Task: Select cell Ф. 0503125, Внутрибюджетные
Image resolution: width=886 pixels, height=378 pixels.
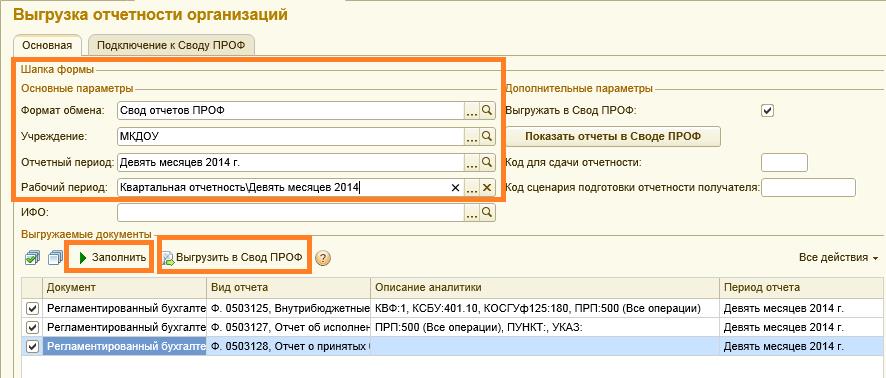Action: point(289,309)
